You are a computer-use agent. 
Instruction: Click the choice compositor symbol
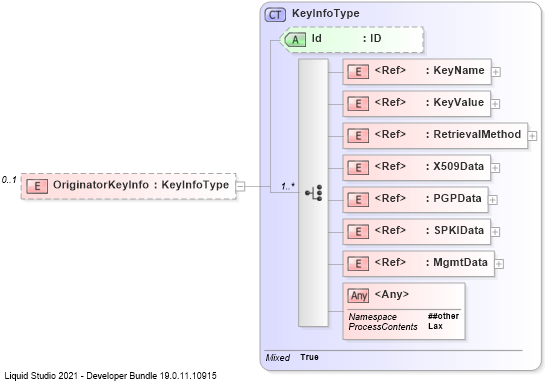pyautogui.click(x=314, y=193)
